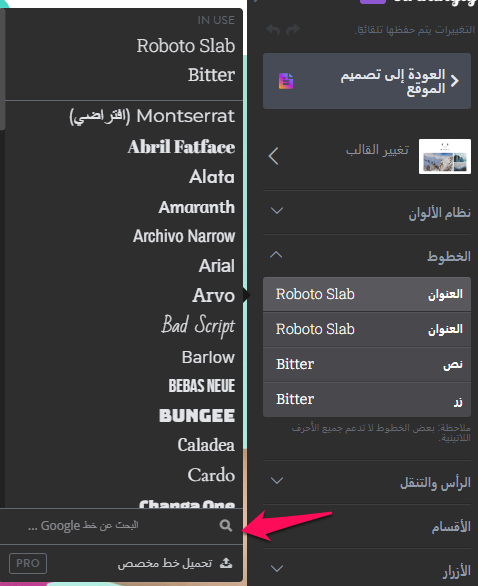Open second العنوان Roboto Slab font selector
The image size is (478, 586).
click(367, 329)
